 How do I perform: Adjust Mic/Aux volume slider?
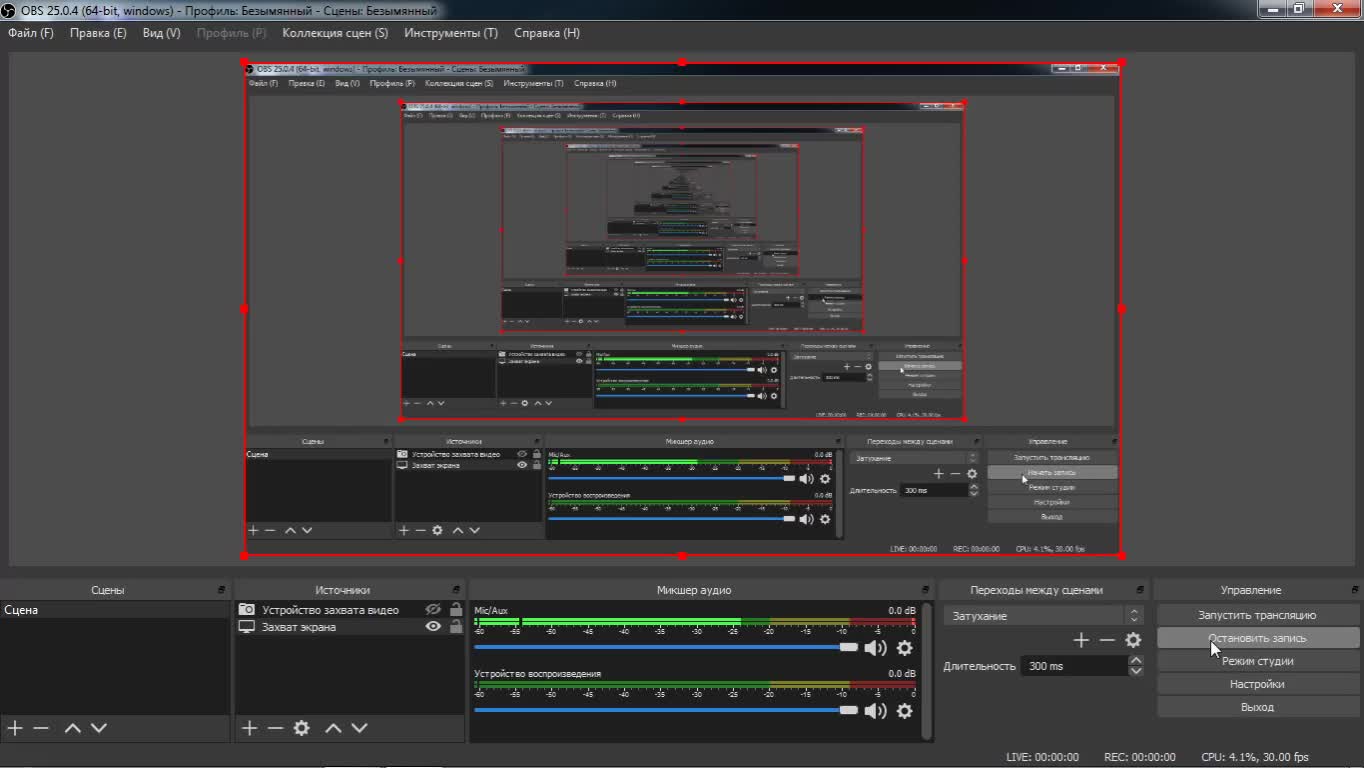click(666, 648)
